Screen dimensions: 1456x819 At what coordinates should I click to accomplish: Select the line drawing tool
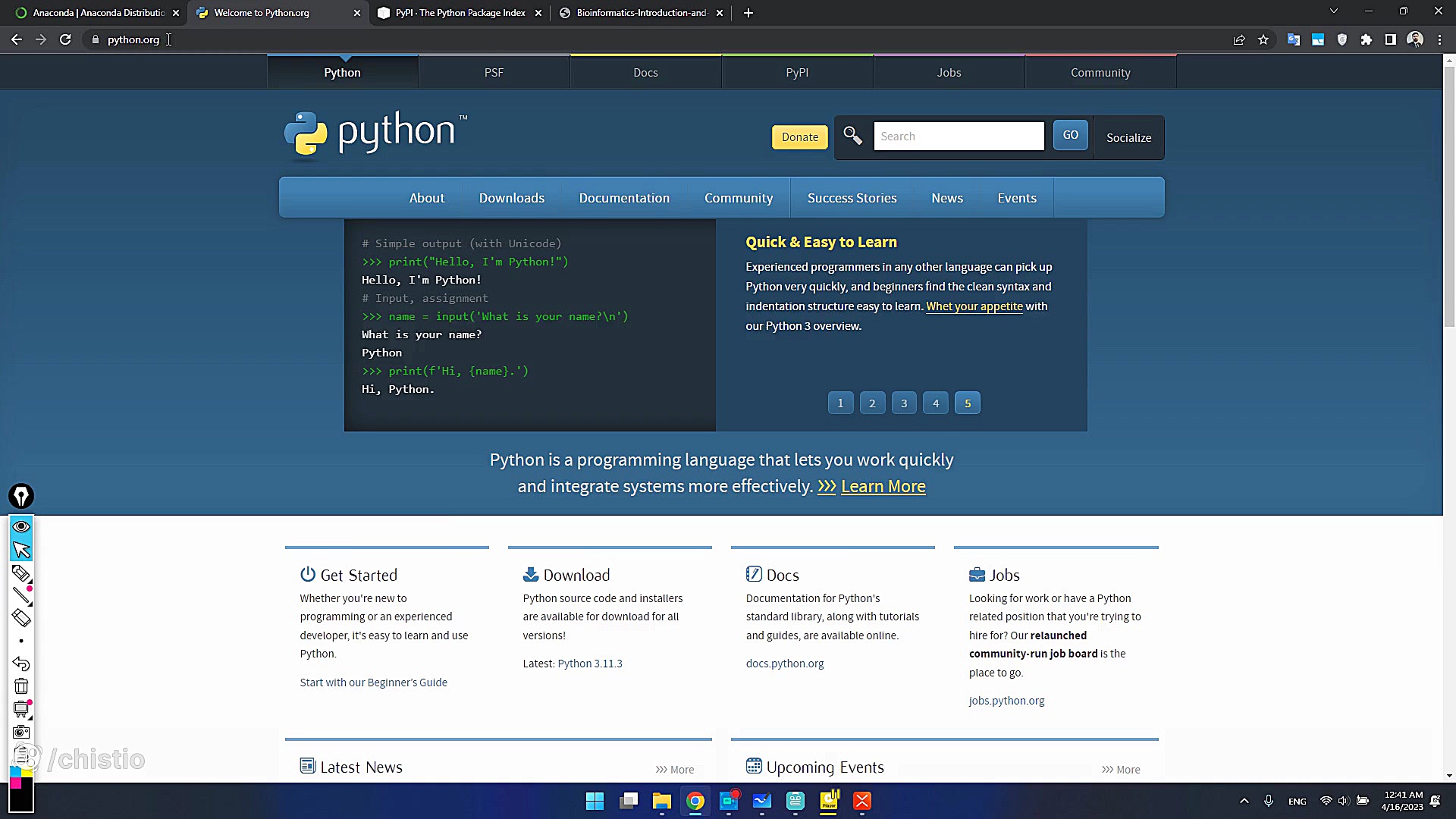pos(21,596)
